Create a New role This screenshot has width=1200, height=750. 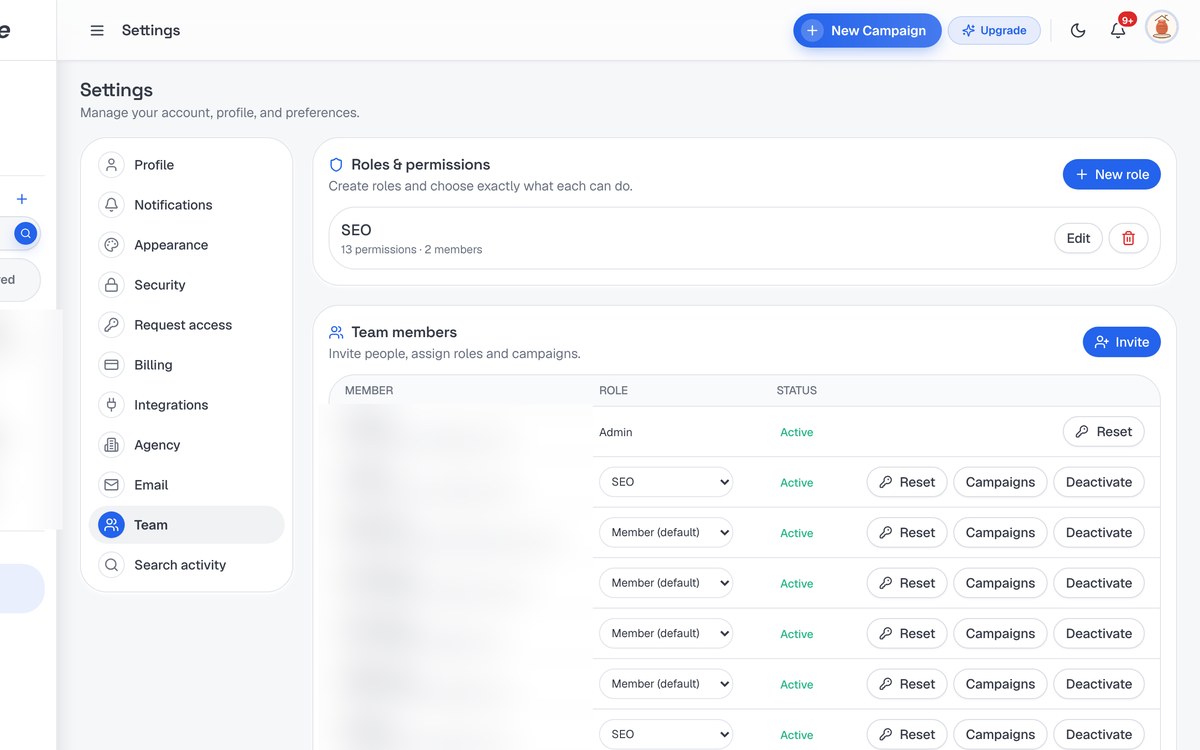coord(1111,174)
